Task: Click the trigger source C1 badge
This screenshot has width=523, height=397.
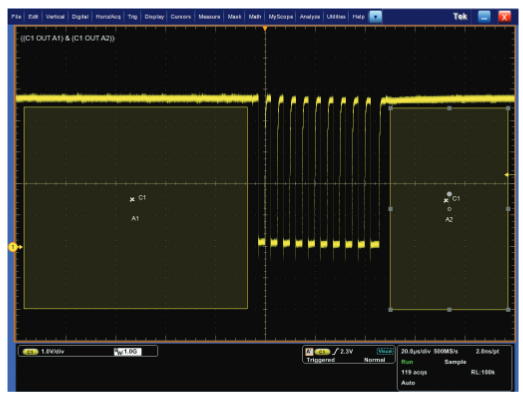Action: [322, 352]
